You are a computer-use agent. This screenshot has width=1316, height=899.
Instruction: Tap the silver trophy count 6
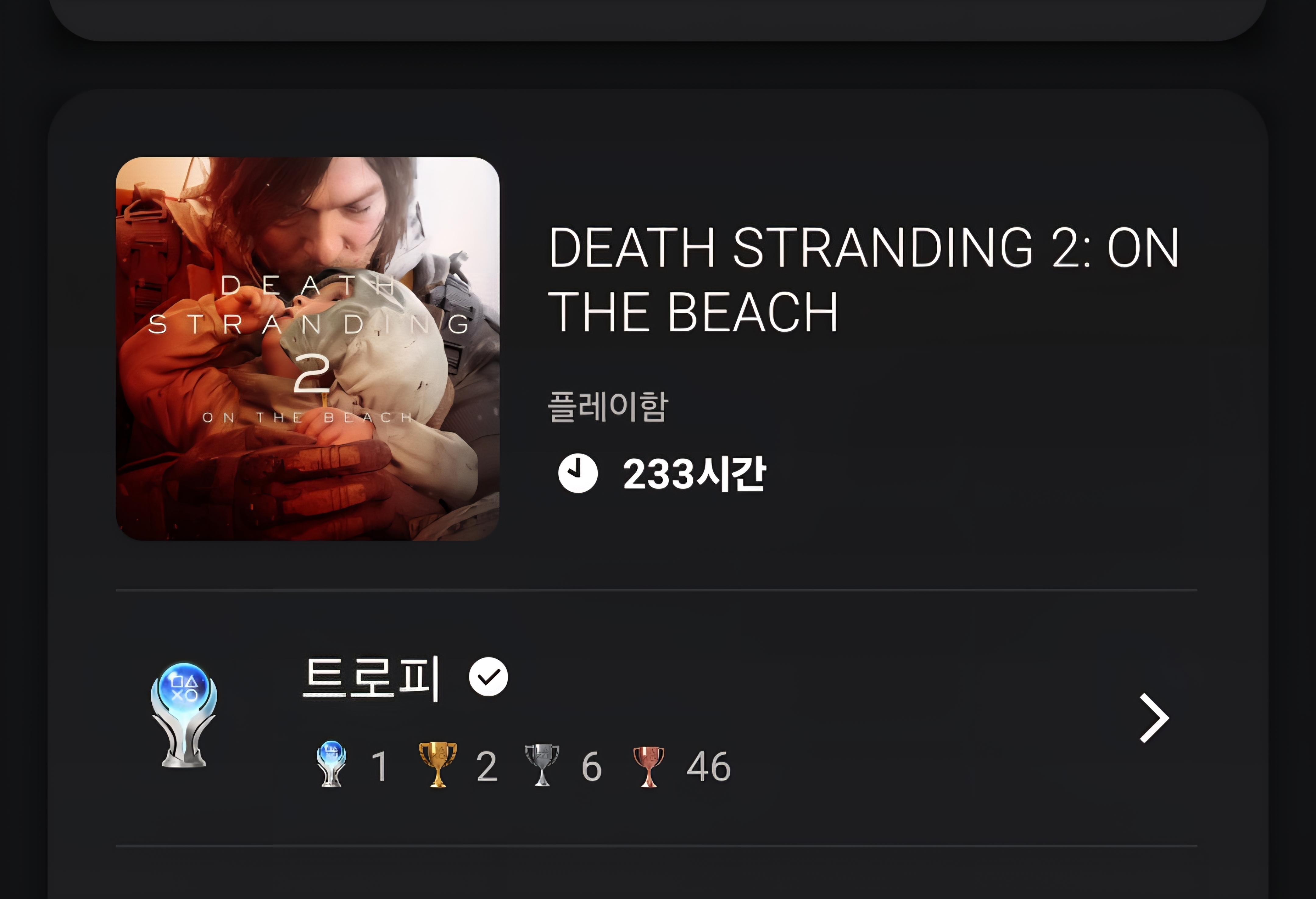pyautogui.click(x=591, y=767)
